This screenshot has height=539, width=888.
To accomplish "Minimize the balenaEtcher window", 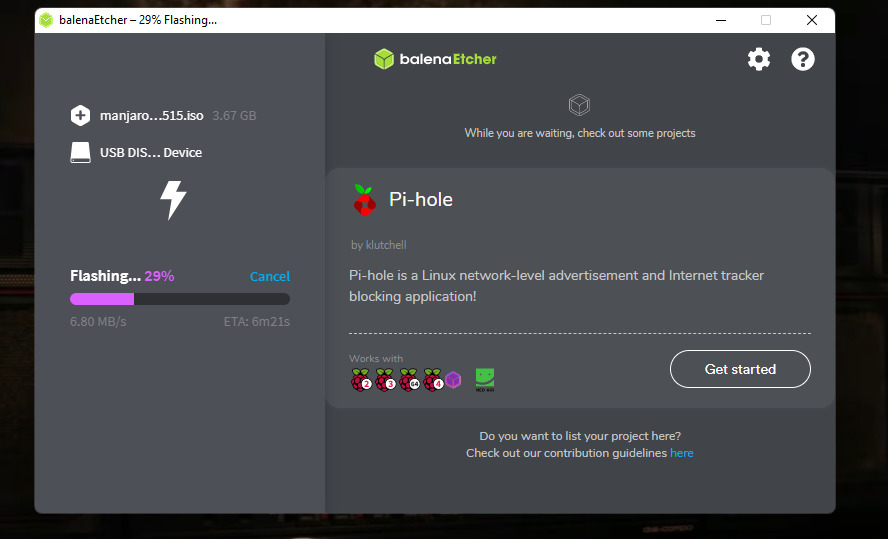I will (721, 20).
